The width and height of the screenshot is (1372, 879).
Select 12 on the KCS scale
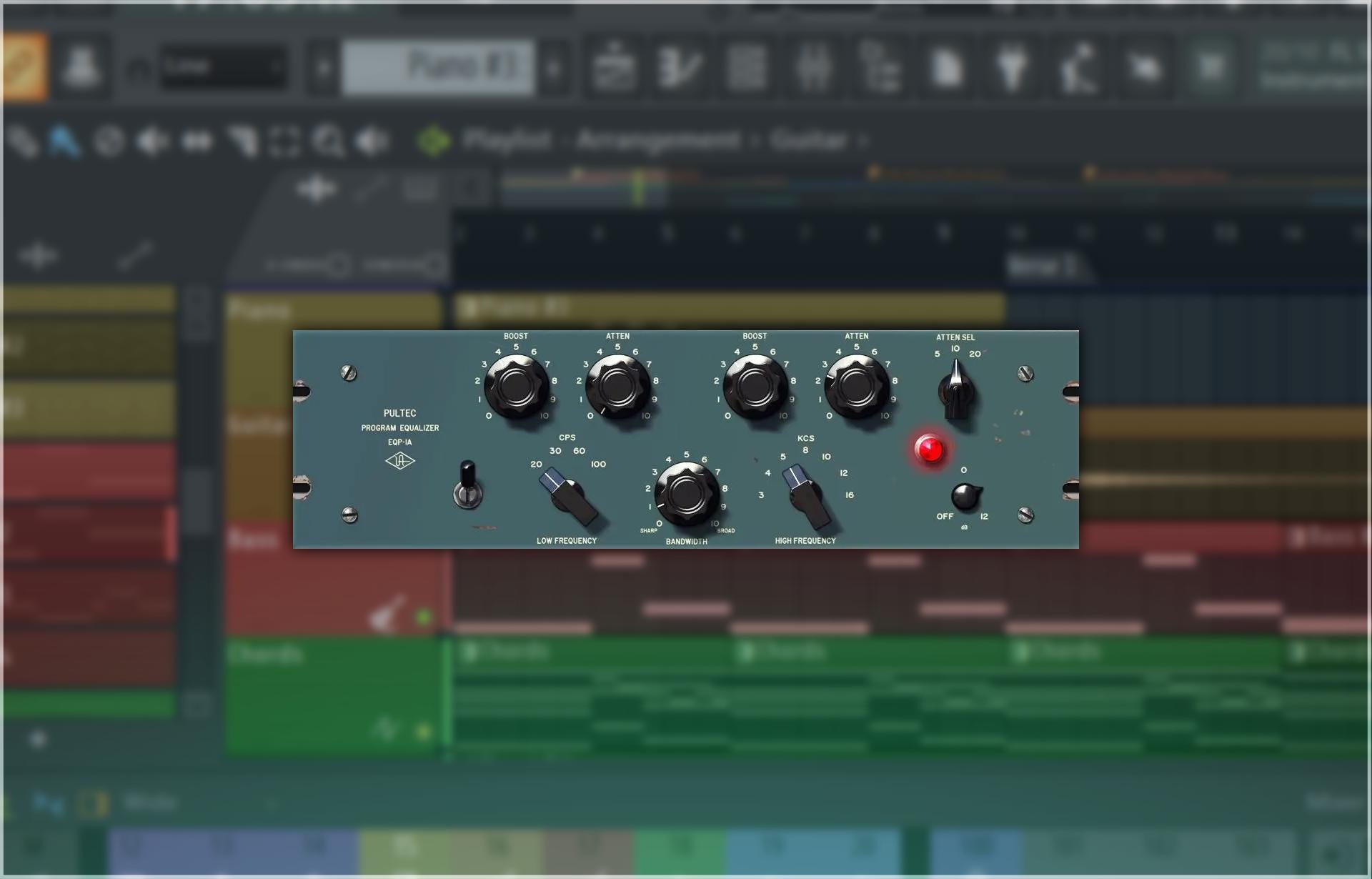point(844,473)
